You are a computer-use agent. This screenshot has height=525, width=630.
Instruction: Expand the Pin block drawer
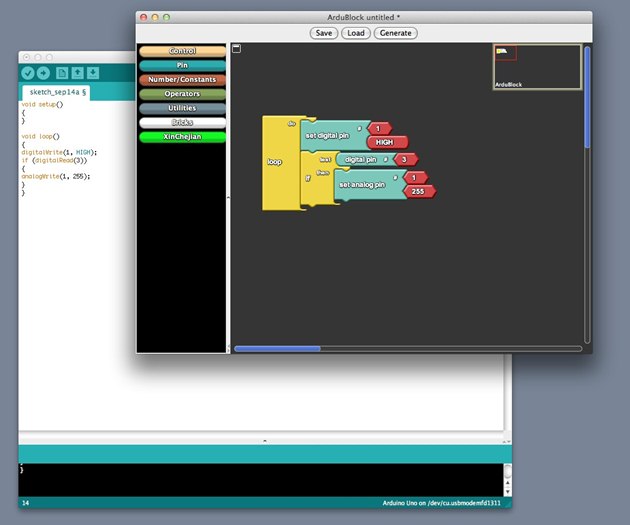pyautogui.click(x=182, y=65)
